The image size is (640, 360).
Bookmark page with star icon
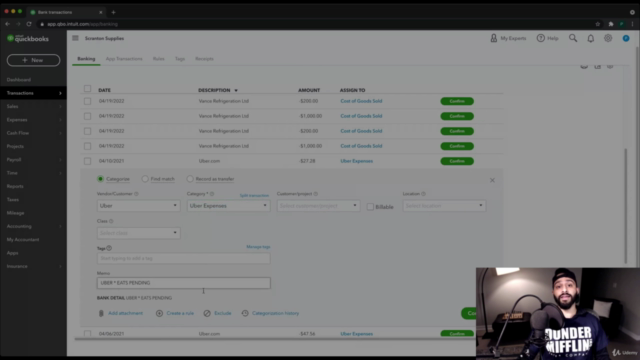pos(598,24)
